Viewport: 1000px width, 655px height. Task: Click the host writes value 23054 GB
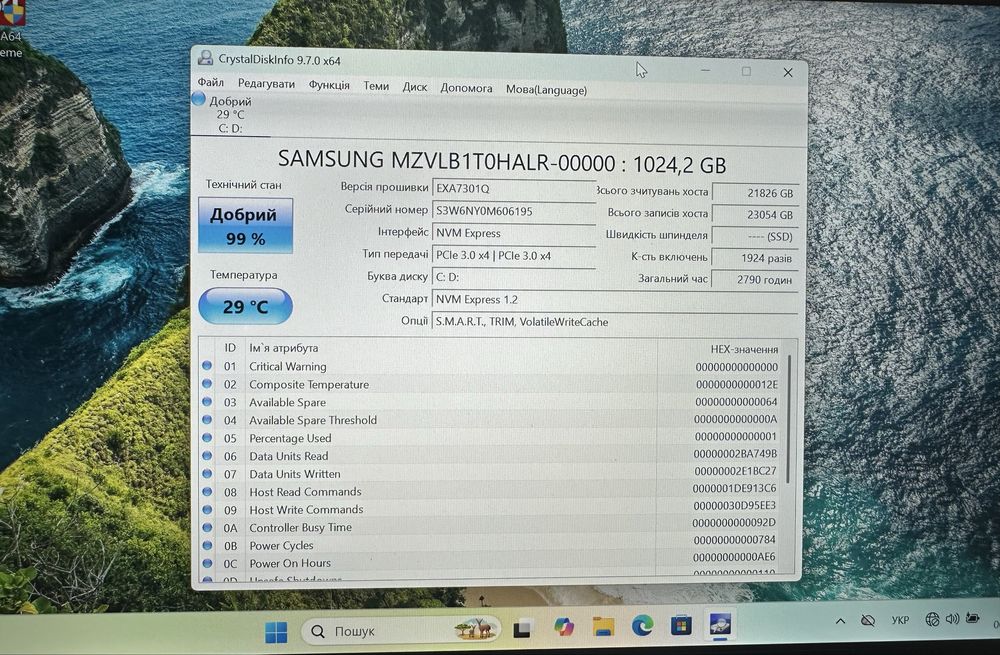pos(754,214)
